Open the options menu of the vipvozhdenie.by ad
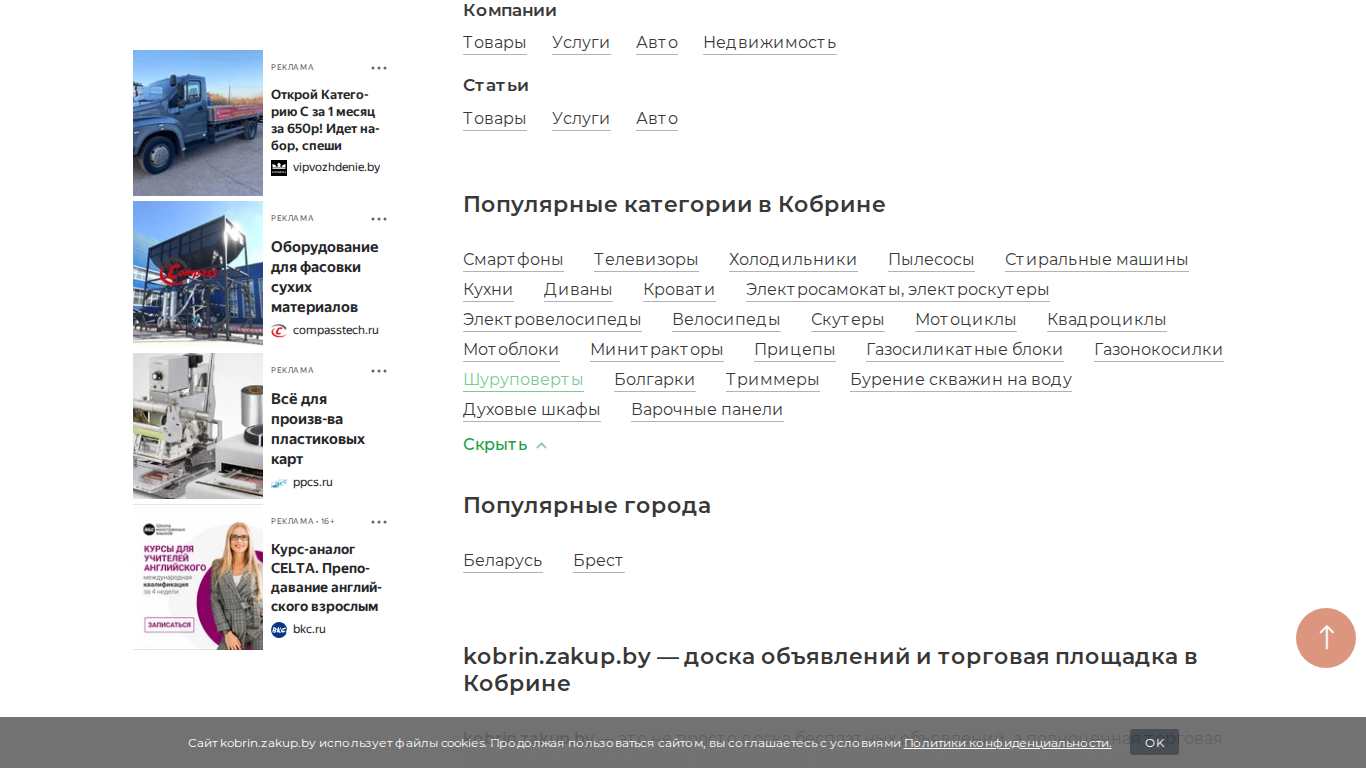The width and height of the screenshot is (1366, 768). (379, 68)
